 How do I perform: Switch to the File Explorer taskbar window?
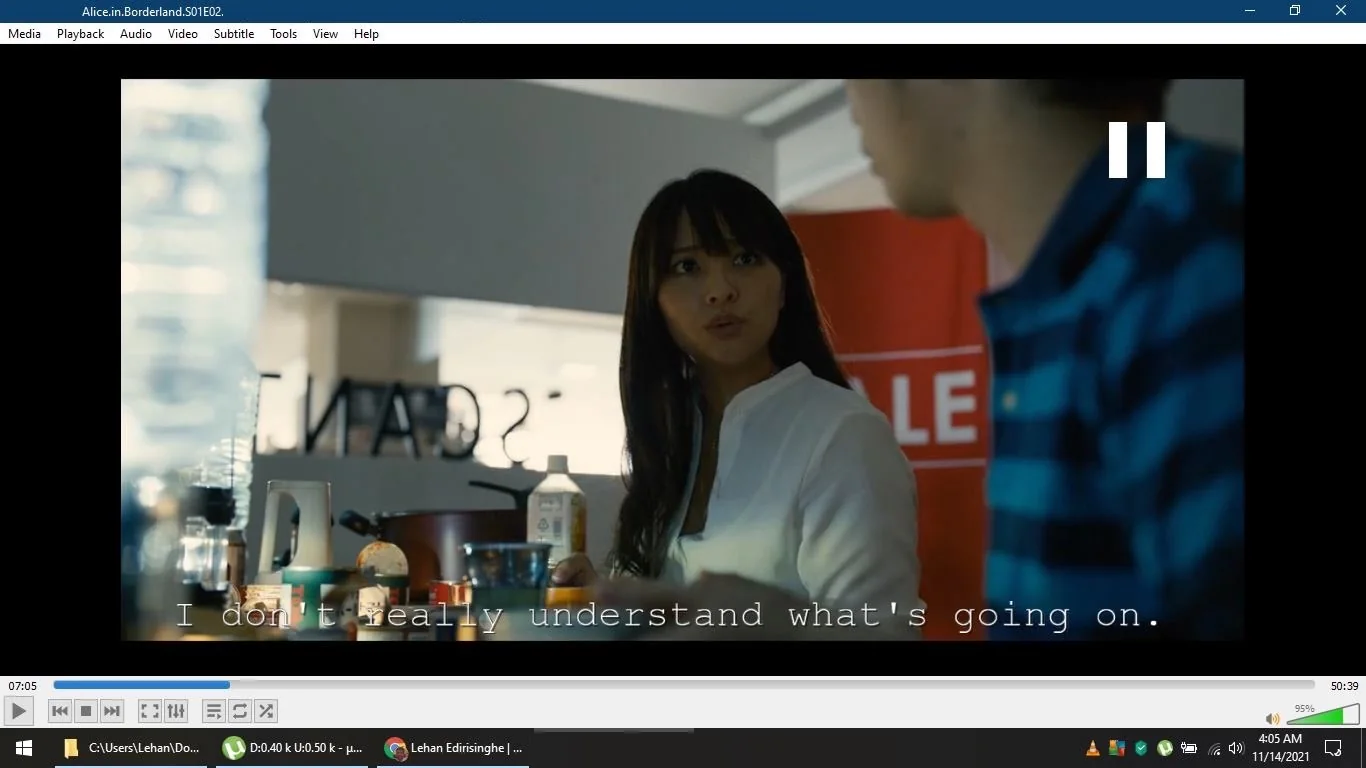pos(131,748)
